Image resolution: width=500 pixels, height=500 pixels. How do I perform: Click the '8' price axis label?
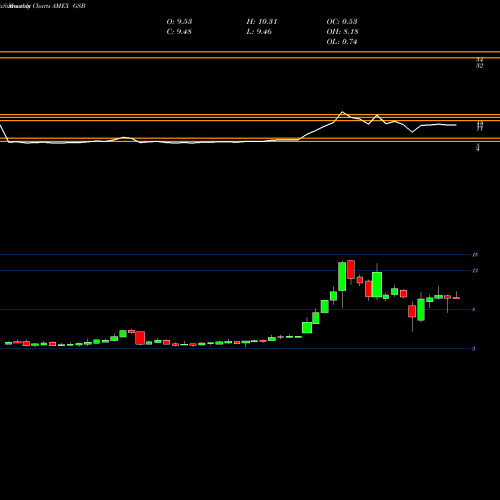[474, 310]
